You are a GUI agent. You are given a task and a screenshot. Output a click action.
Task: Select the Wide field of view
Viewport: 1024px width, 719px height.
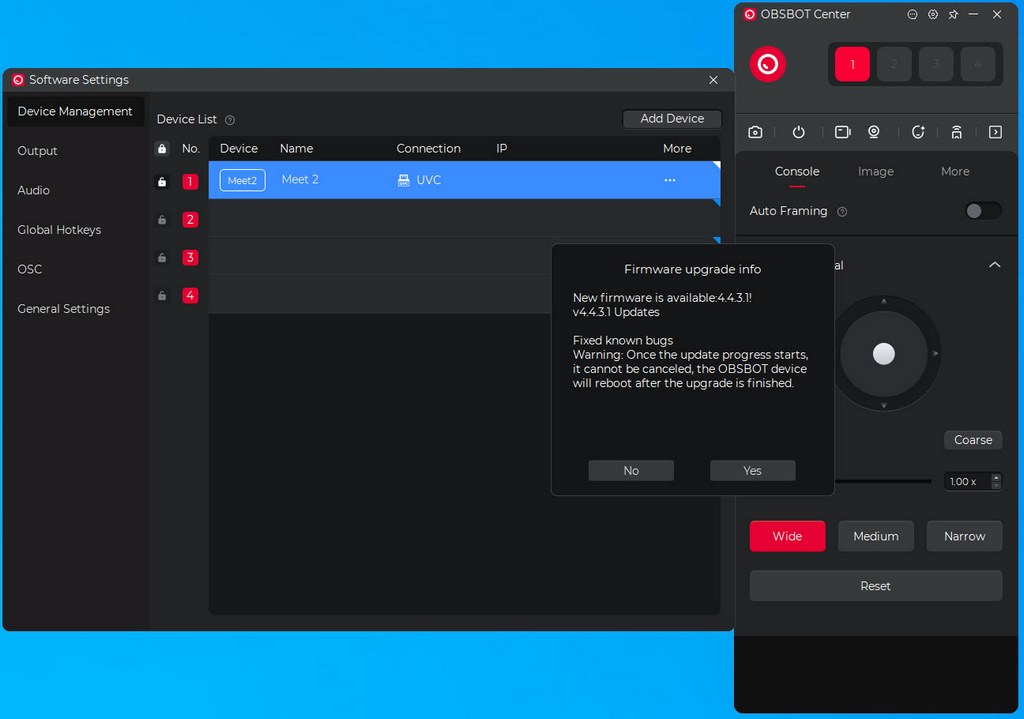(x=787, y=536)
